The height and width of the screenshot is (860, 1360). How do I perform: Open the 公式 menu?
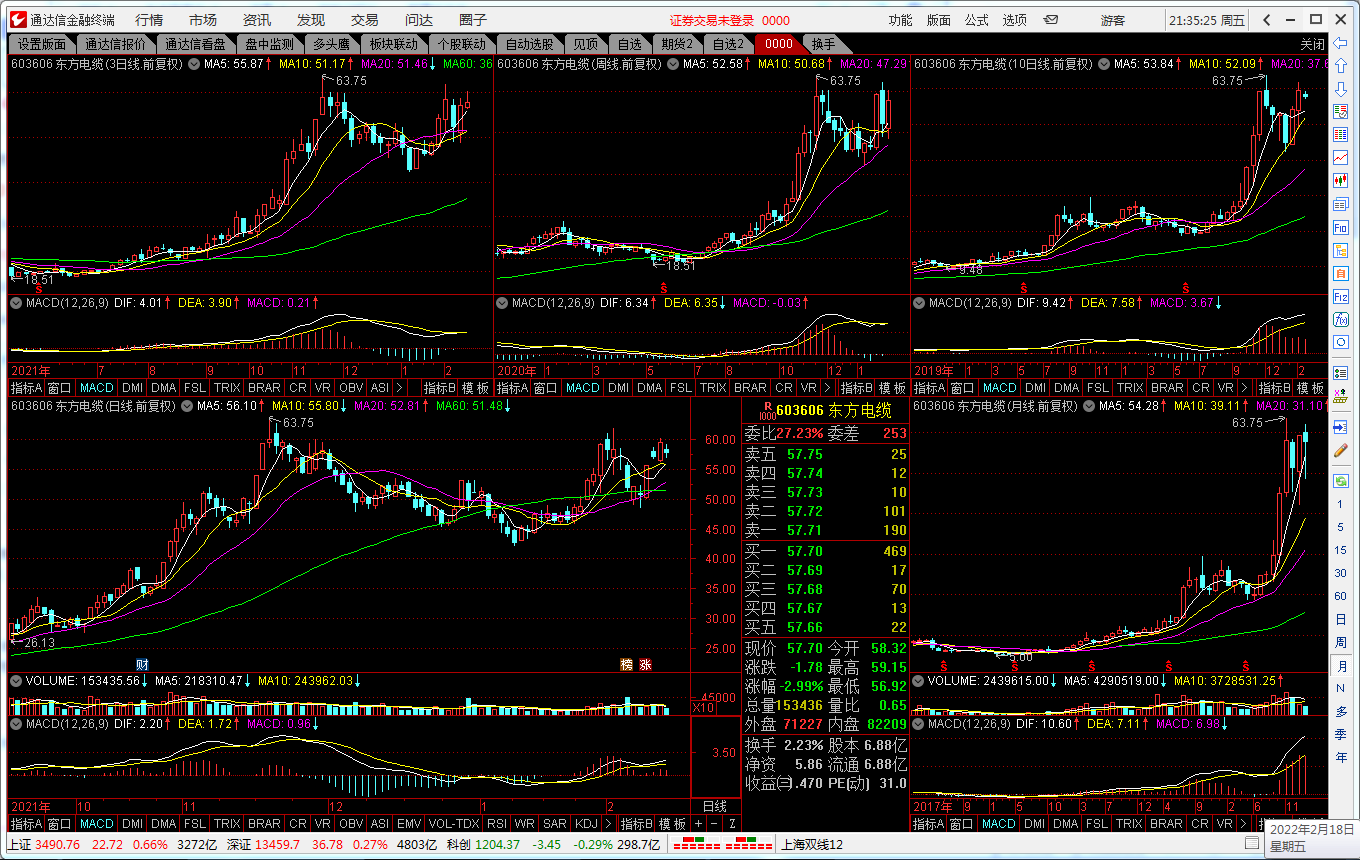click(977, 20)
